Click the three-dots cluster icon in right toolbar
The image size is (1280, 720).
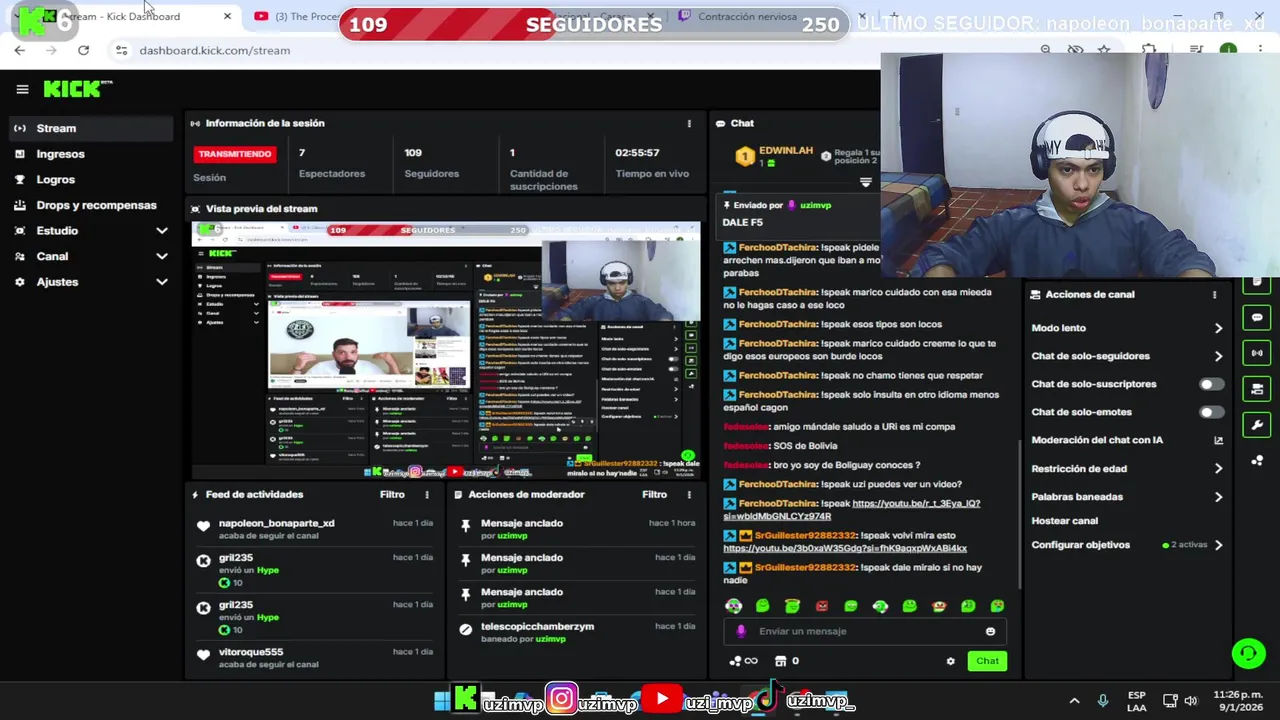[1257, 461]
